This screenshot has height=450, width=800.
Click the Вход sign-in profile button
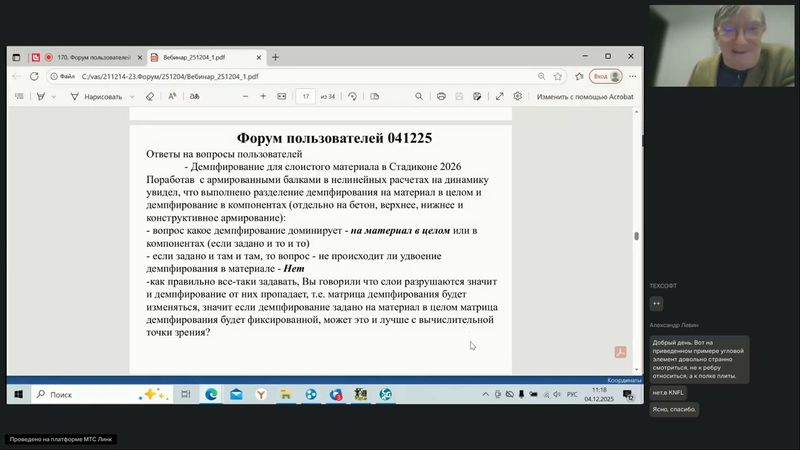click(x=606, y=77)
